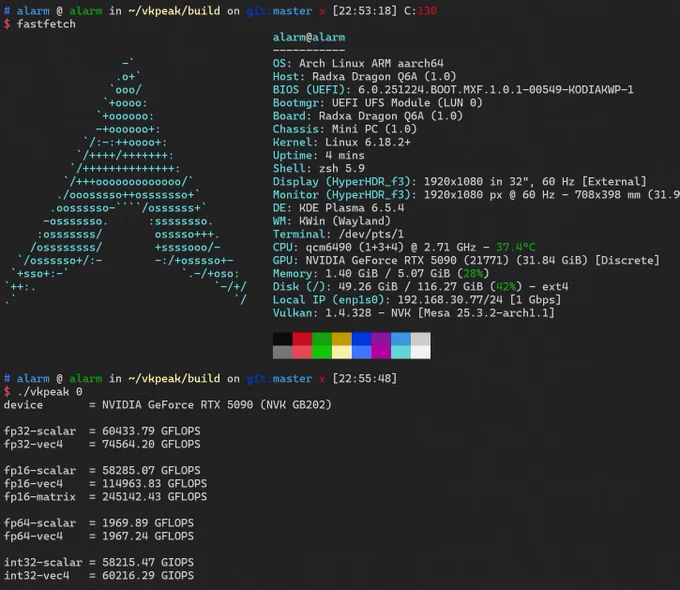Image resolution: width=680 pixels, height=590 pixels.
Task: Click the 'Disk (/): 49.26 GiB' line
Action: click(x=420, y=287)
